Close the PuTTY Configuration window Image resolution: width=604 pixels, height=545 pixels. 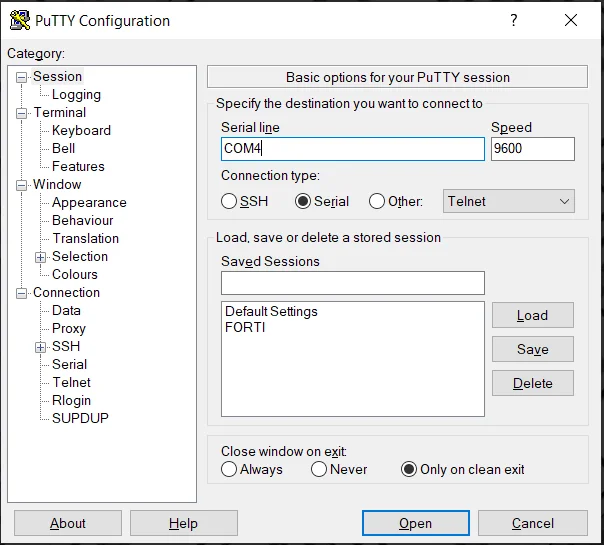[571, 20]
